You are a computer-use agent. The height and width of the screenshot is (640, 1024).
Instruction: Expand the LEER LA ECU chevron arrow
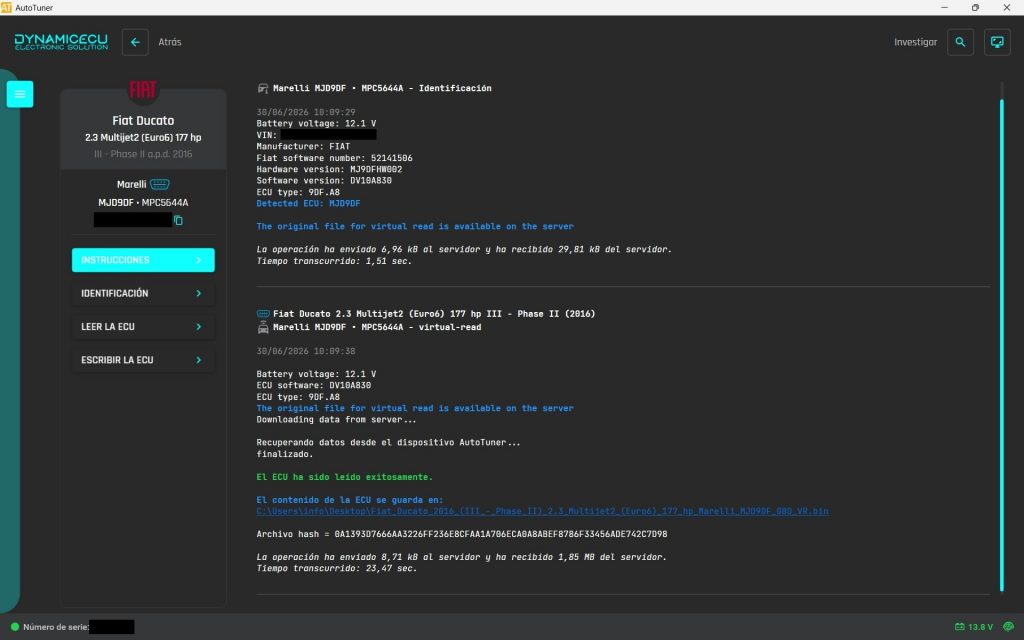click(x=199, y=327)
